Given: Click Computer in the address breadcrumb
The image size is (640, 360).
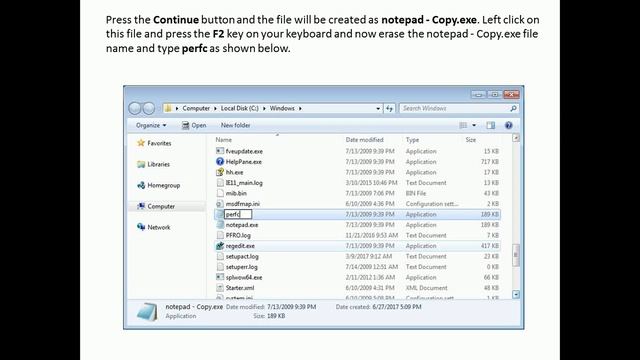Looking at the screenshot, I should (x=196, y=108).
